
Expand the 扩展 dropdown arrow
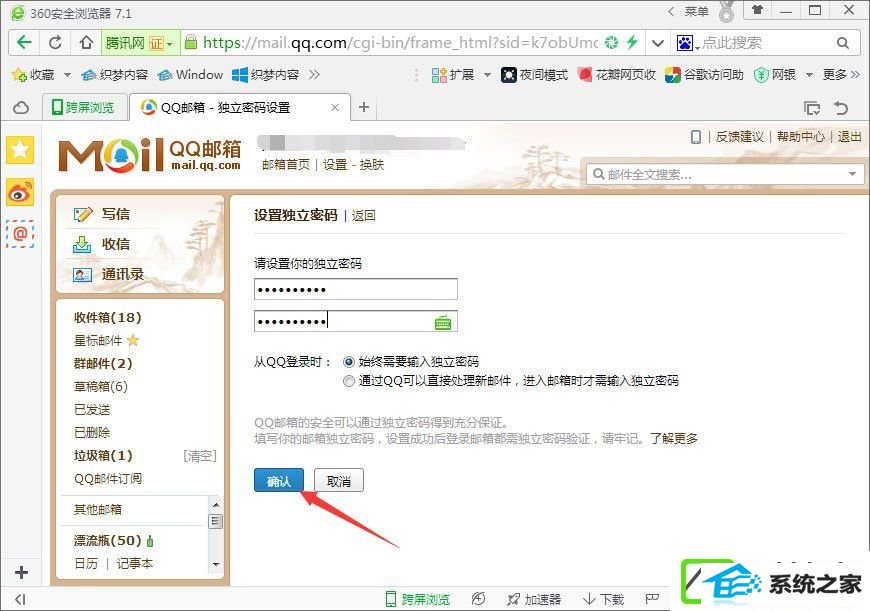click(487, 74)
